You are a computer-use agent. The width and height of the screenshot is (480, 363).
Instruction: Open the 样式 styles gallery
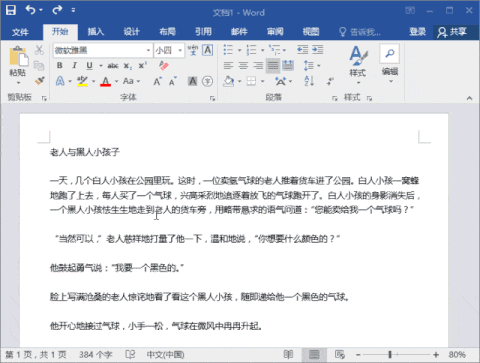pos(358,65)
